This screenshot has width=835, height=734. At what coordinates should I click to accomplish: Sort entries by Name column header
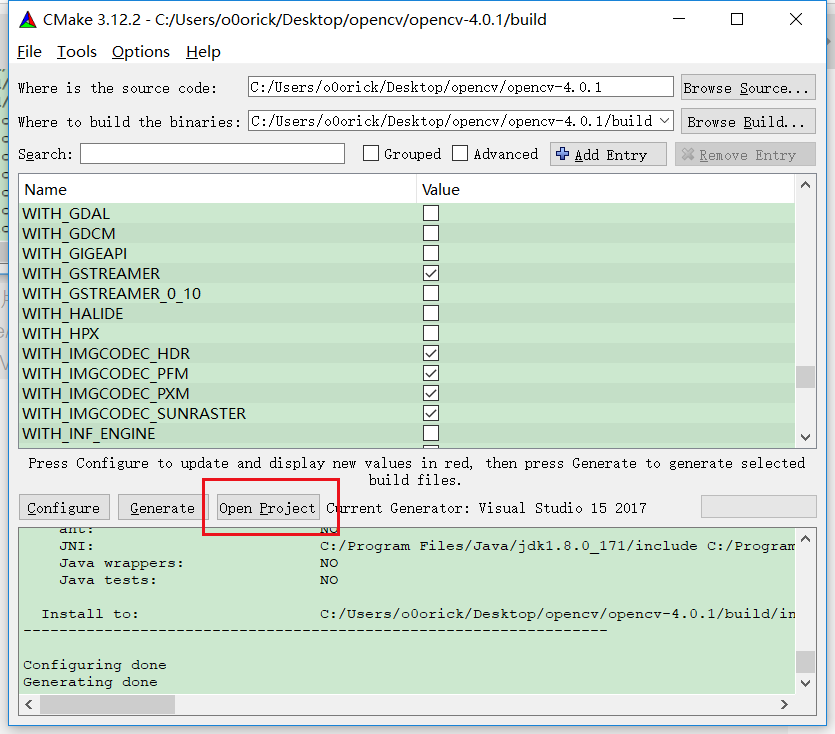pos(217,190)
